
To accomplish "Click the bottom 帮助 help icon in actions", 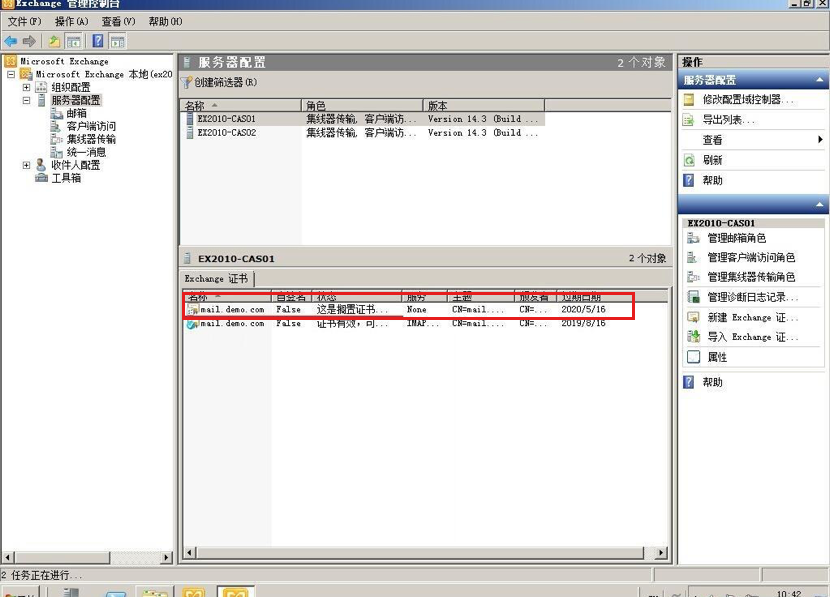I will tap(689, 382).
